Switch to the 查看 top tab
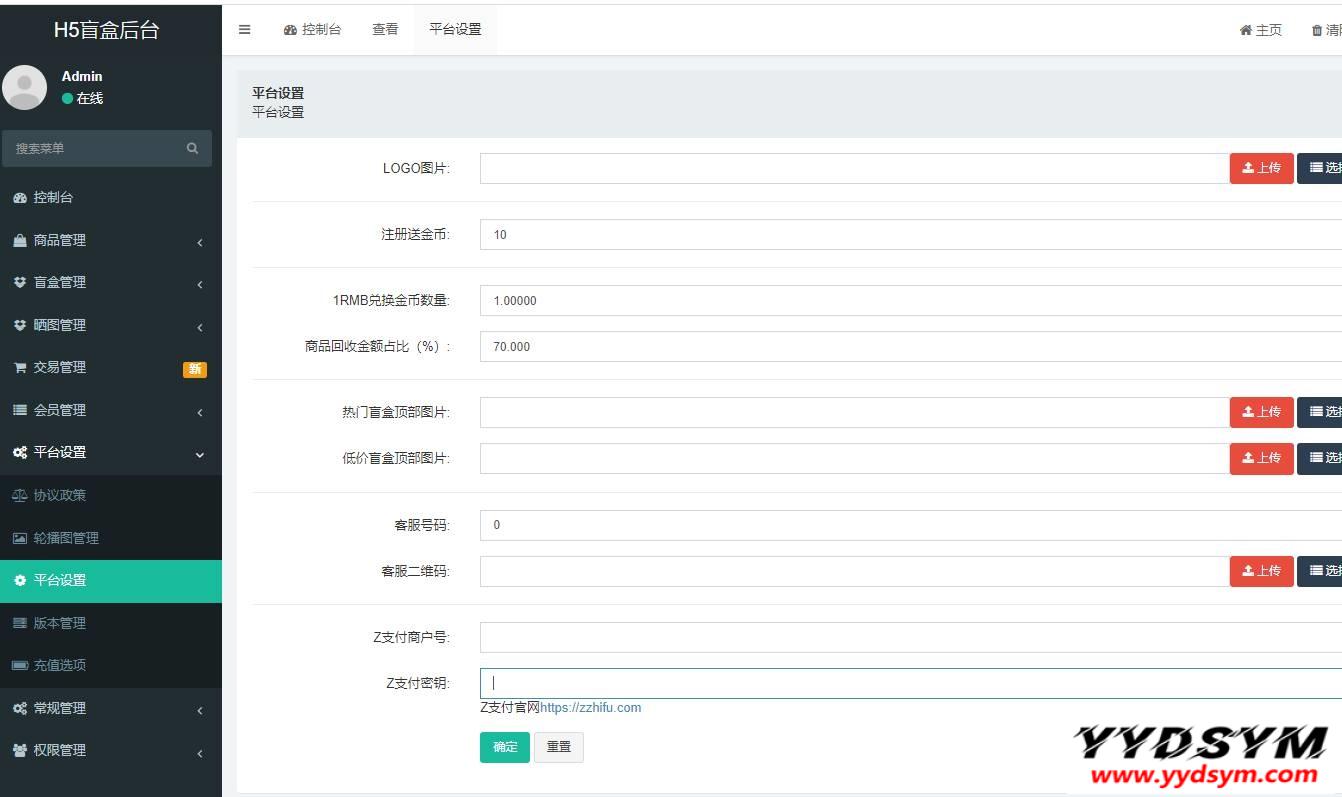1342x797 pixels. click(x=385, y=29)
